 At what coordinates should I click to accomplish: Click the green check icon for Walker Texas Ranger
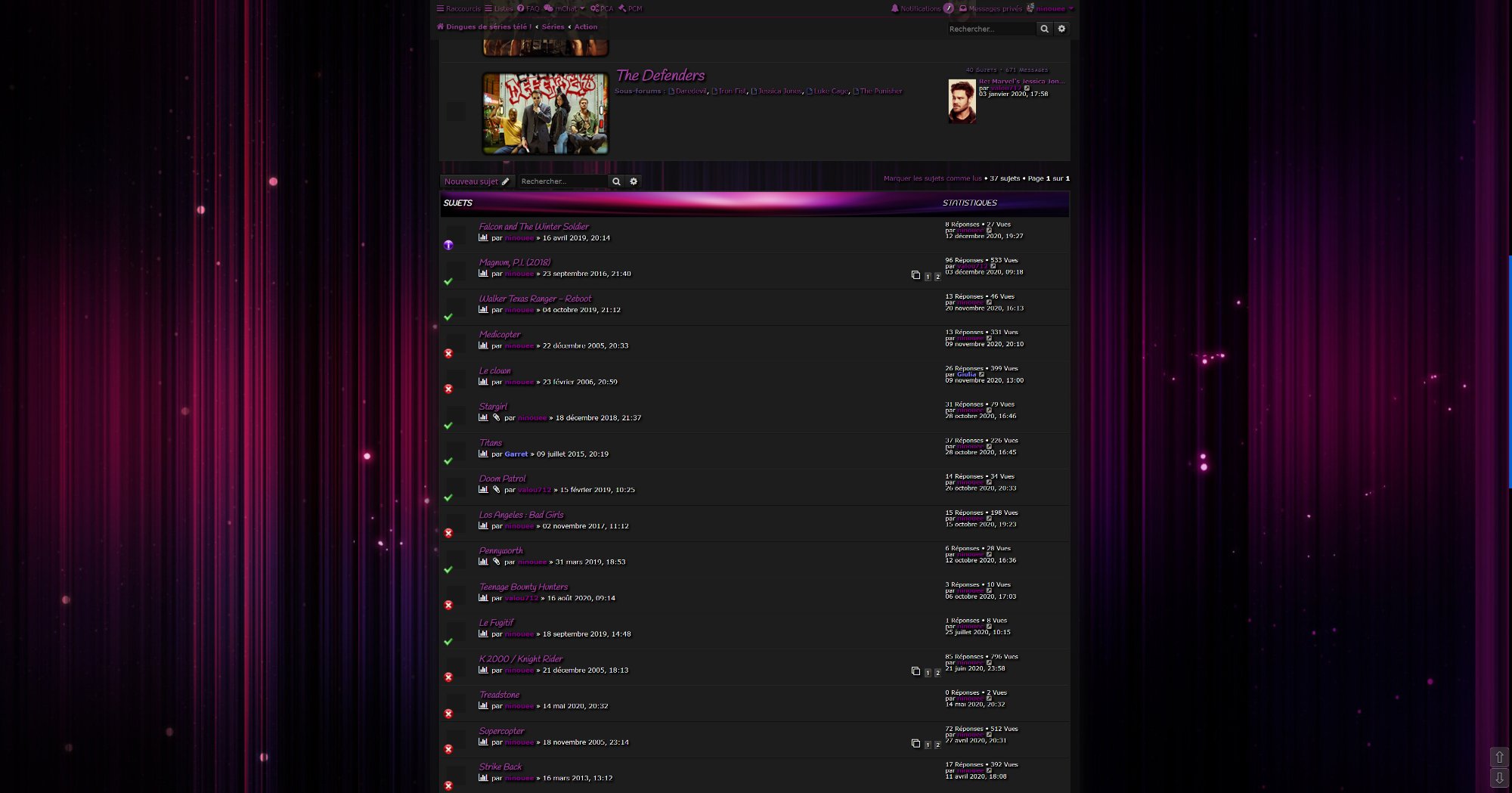448,317
